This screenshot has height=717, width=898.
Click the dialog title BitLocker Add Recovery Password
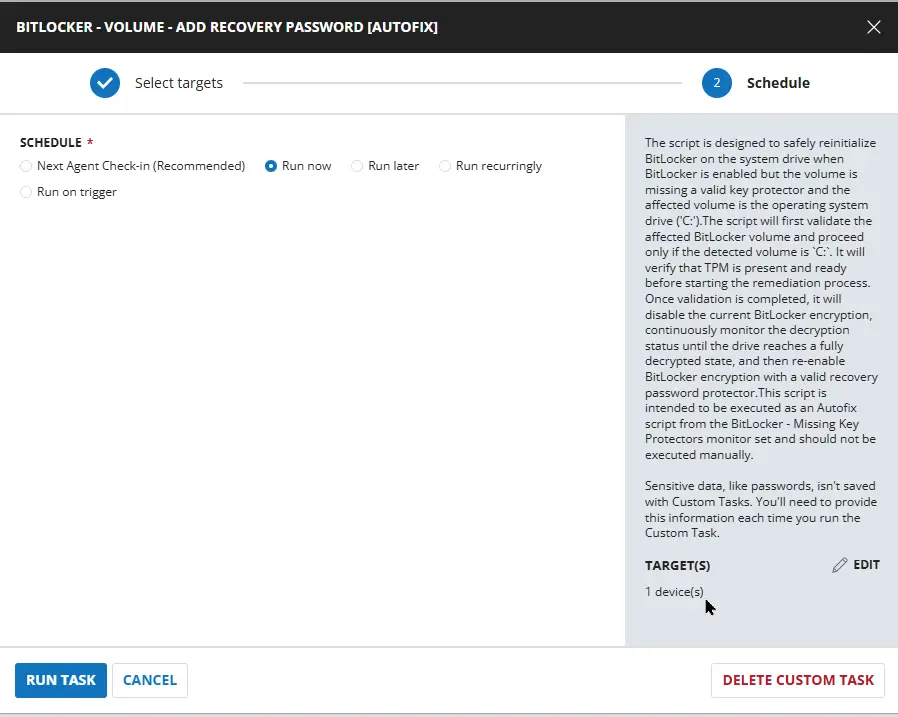pos(227,27)
